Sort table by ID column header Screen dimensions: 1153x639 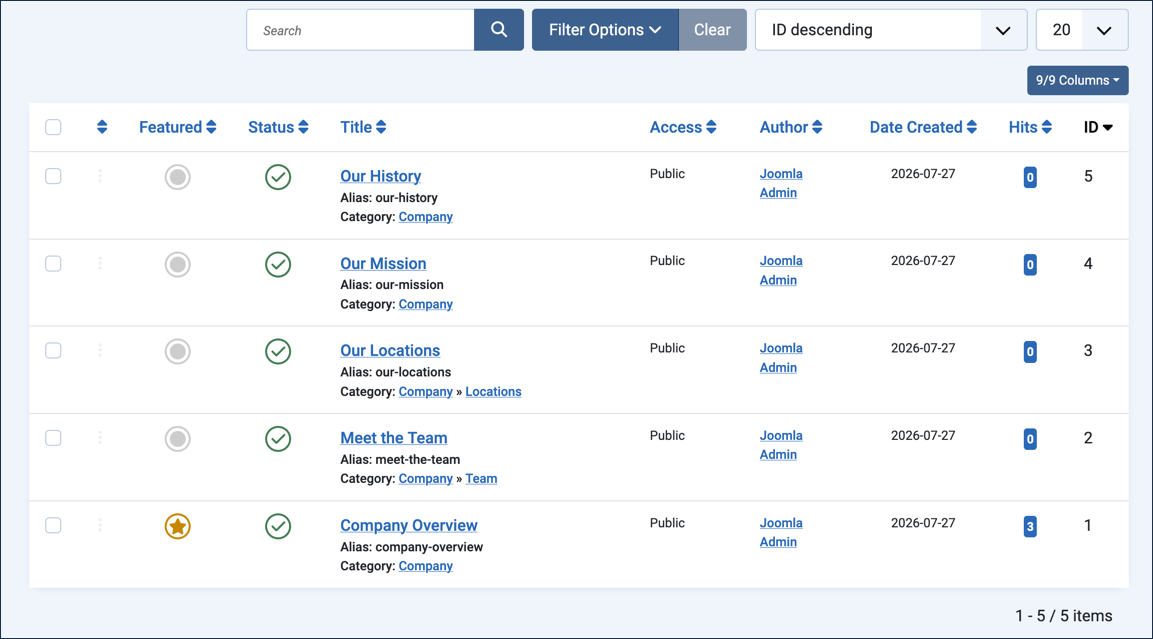tap(1098, 127)
